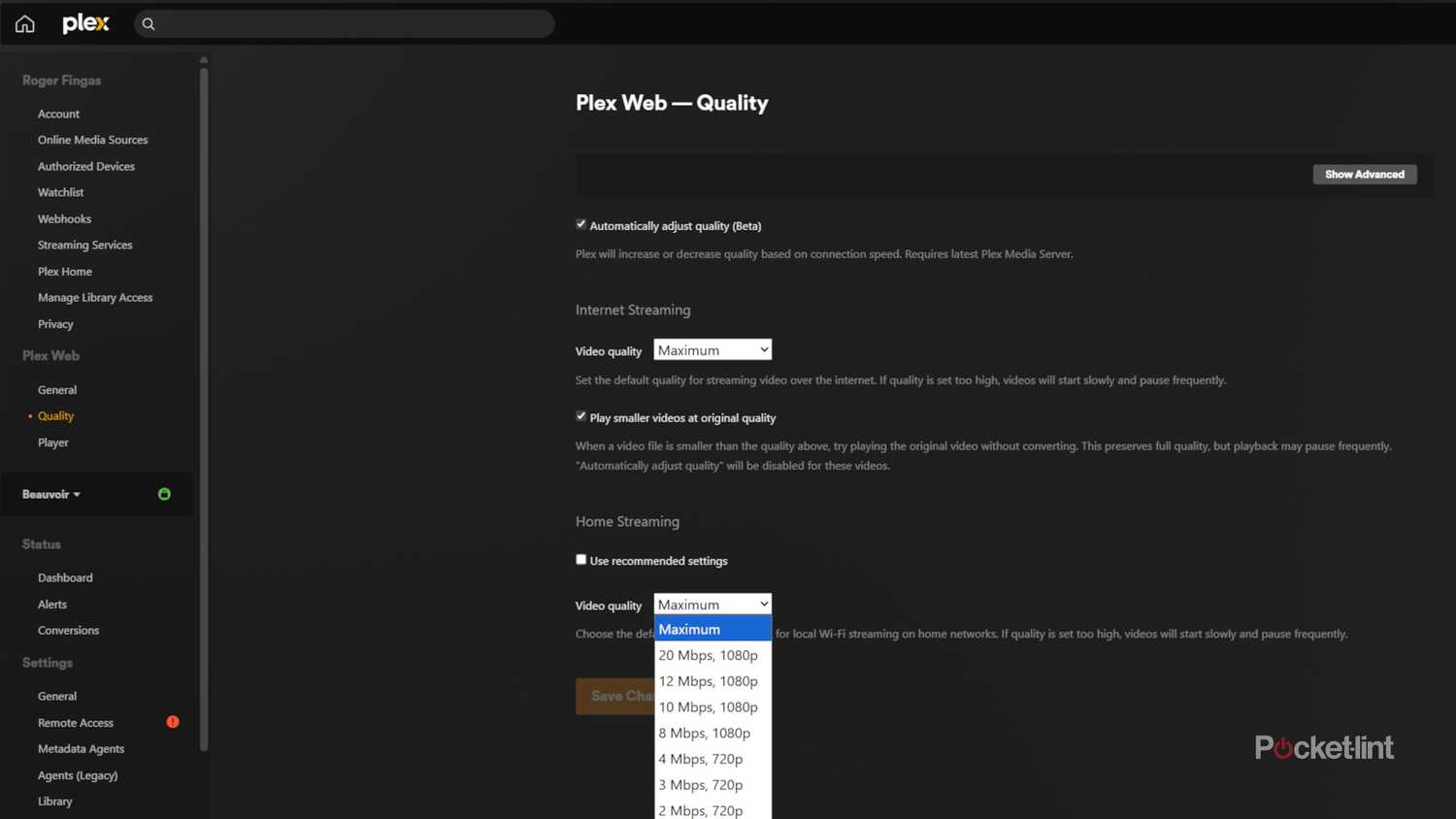
Task: Choose 20 Mbps, 1080p option
Action: coord(712,655)
